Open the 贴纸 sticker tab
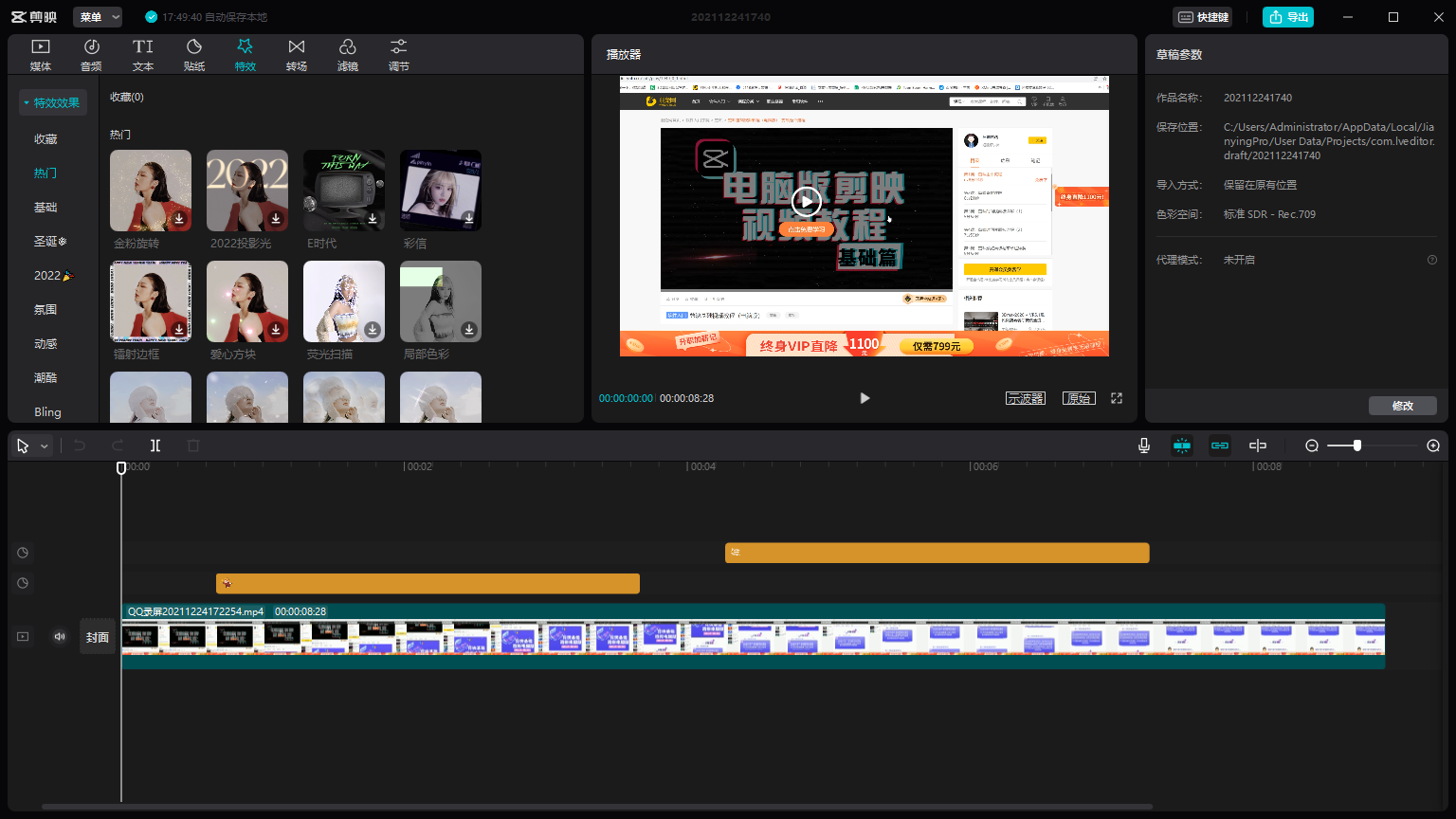The width and height of the screenshot is (1456, 819). [x=194, y=55]
